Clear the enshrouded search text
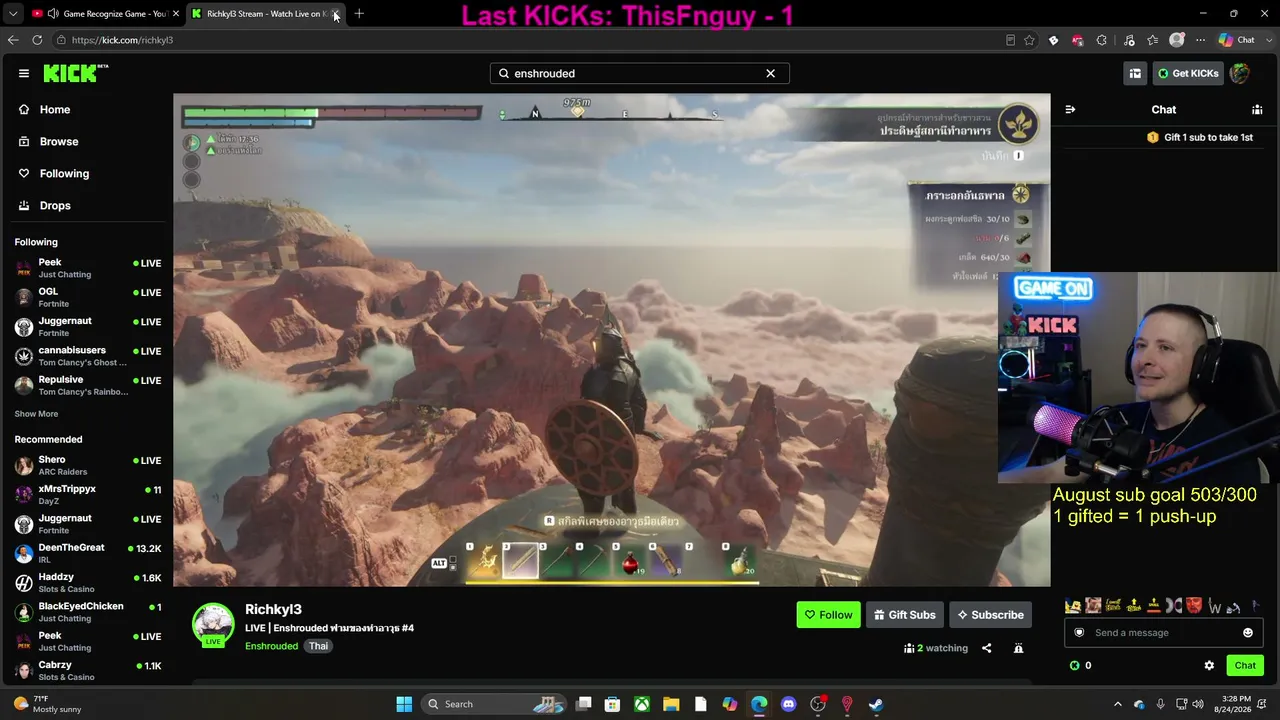The width and height of the screenshot is (1280, 720). 770,73
